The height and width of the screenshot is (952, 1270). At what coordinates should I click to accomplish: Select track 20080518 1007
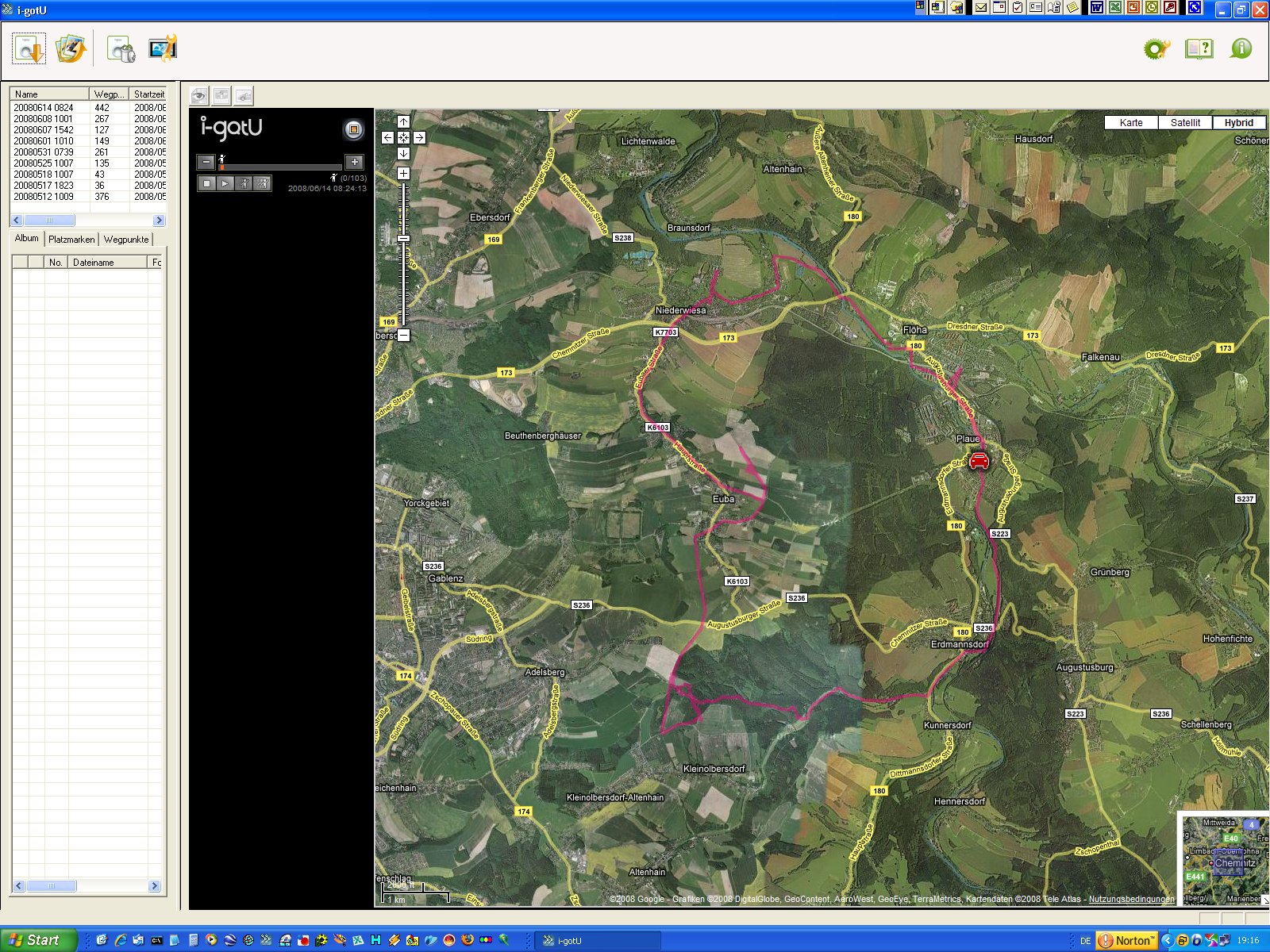pyautogui.click(x=88, y=174)
